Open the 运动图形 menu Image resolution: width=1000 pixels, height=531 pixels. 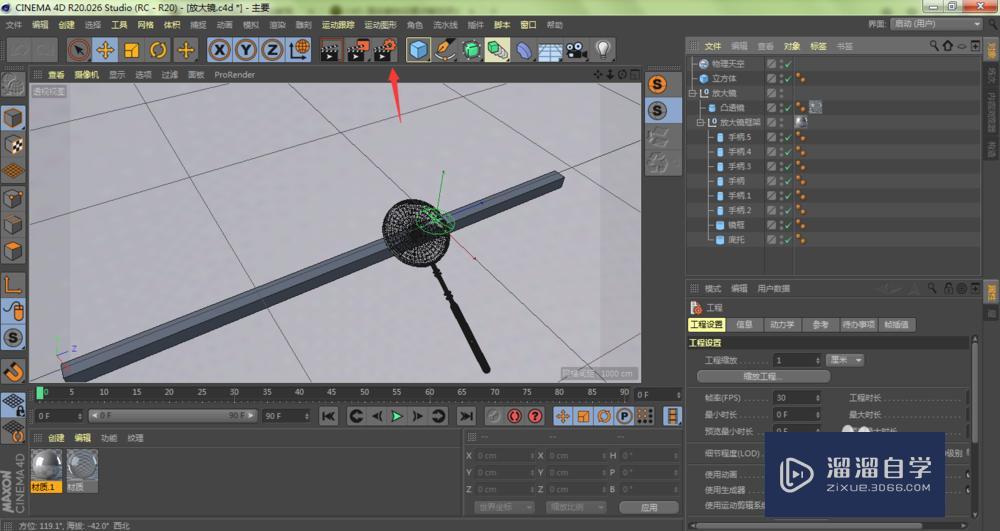pyautogui.click(x=380, y=25)
